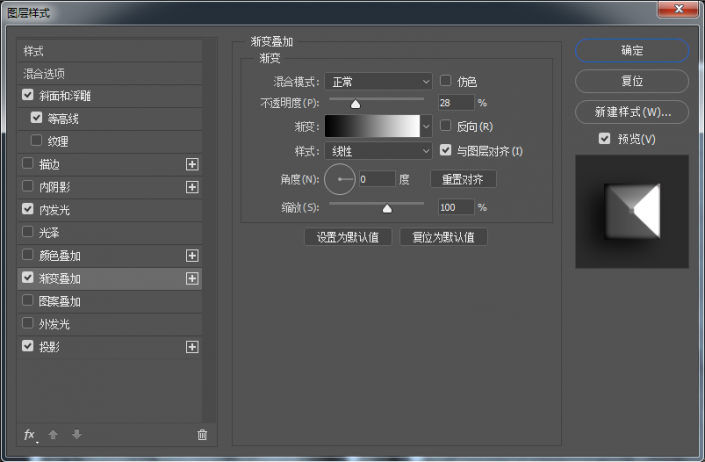Click the move effect down arrow
Image resolution: width=705 pixels, height=462 pixels.
click(x=76, y=435)
